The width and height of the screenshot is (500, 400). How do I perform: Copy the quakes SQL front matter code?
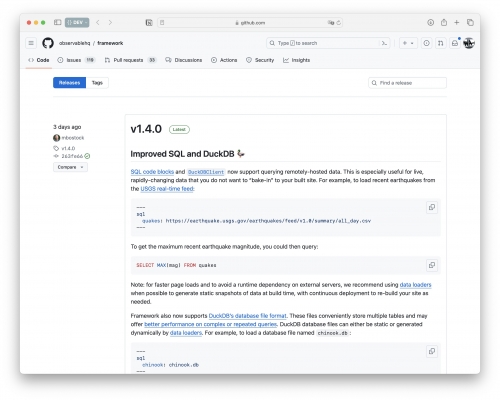click(432, 207)
